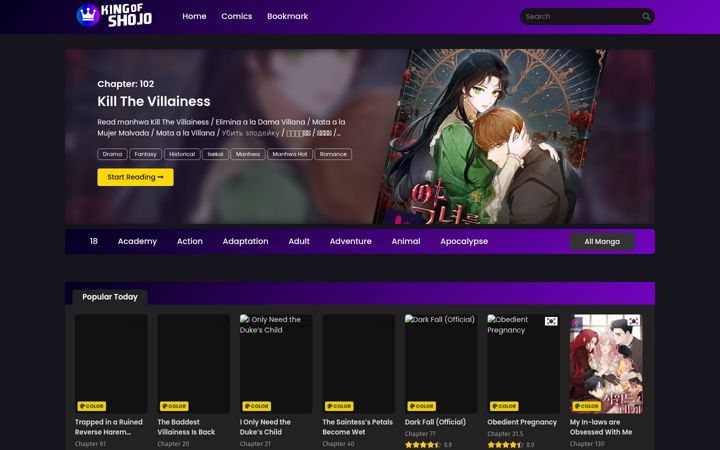The width and height of the screenshot is (720, 450).
Task: Click the Manhwa Hot tag
Action: click(290, 154)
